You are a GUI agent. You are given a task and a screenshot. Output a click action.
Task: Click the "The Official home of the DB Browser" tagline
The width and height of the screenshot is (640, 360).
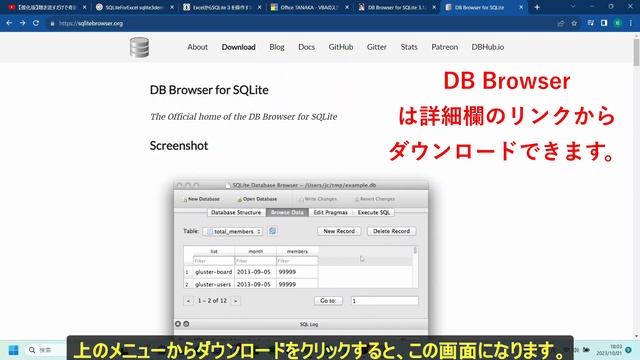[x=244, y=117]
